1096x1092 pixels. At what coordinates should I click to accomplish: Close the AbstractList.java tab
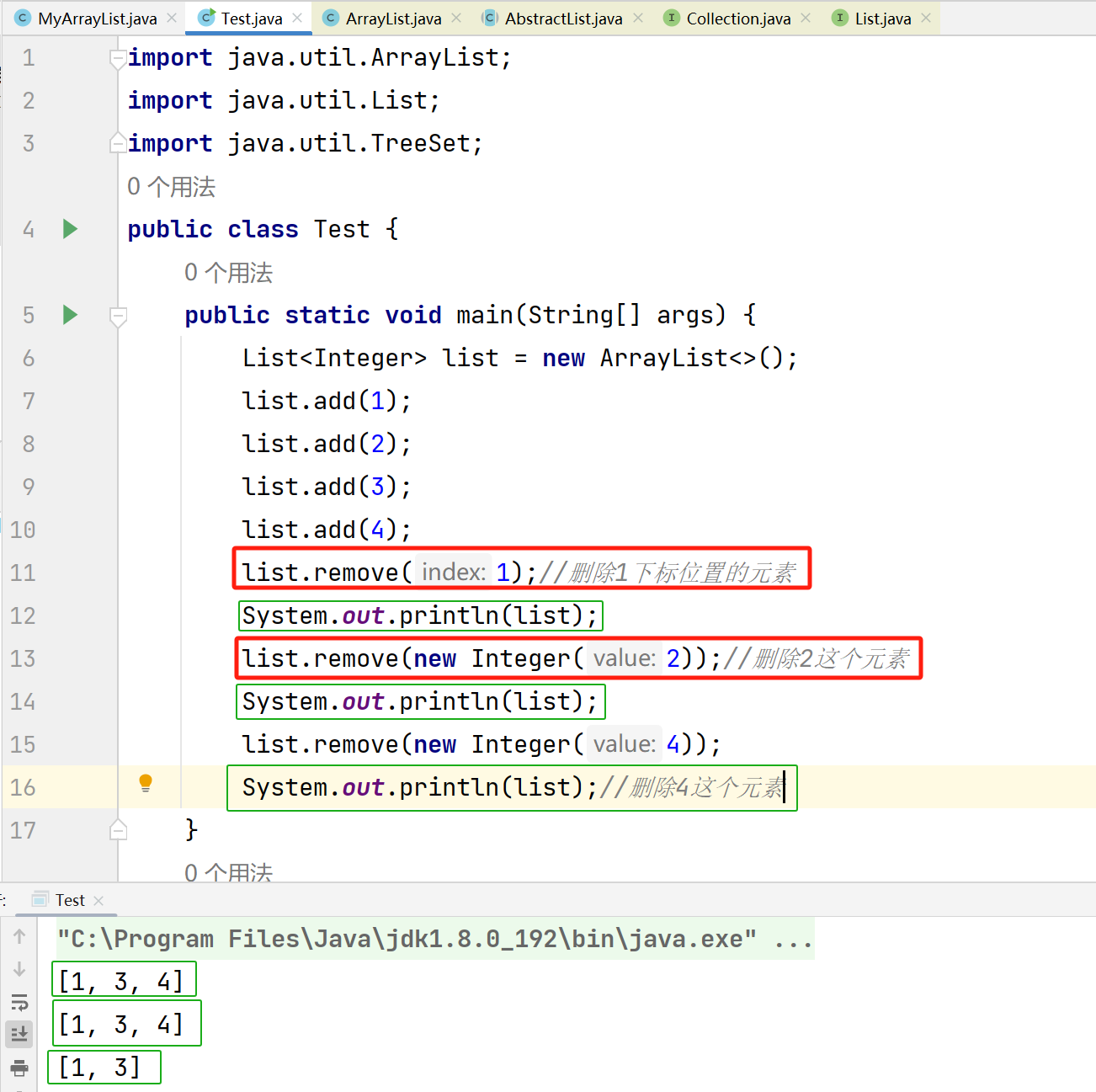638,18
